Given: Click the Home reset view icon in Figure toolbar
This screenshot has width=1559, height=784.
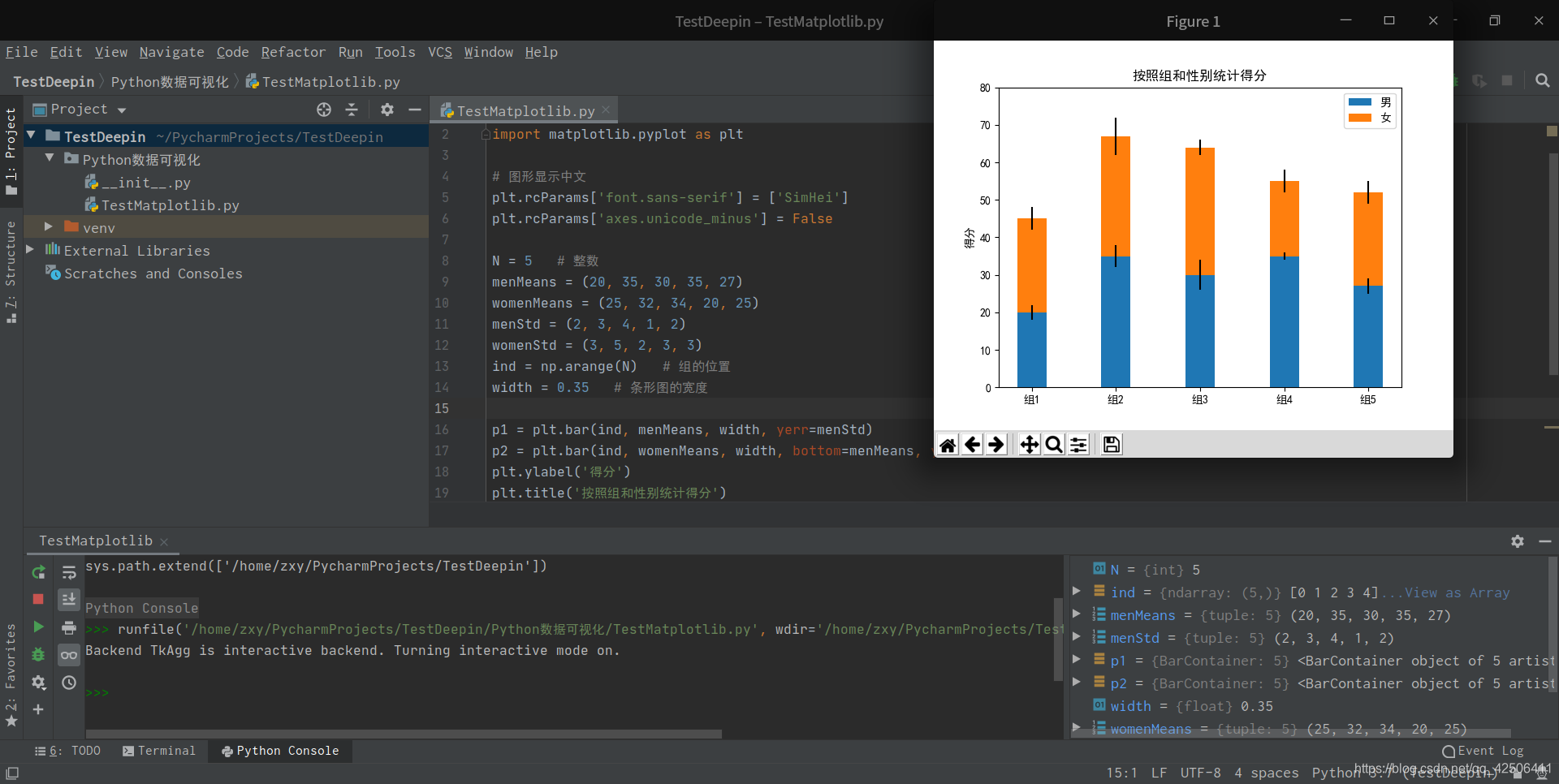Looking at the screenshot, I should (948, 445).
